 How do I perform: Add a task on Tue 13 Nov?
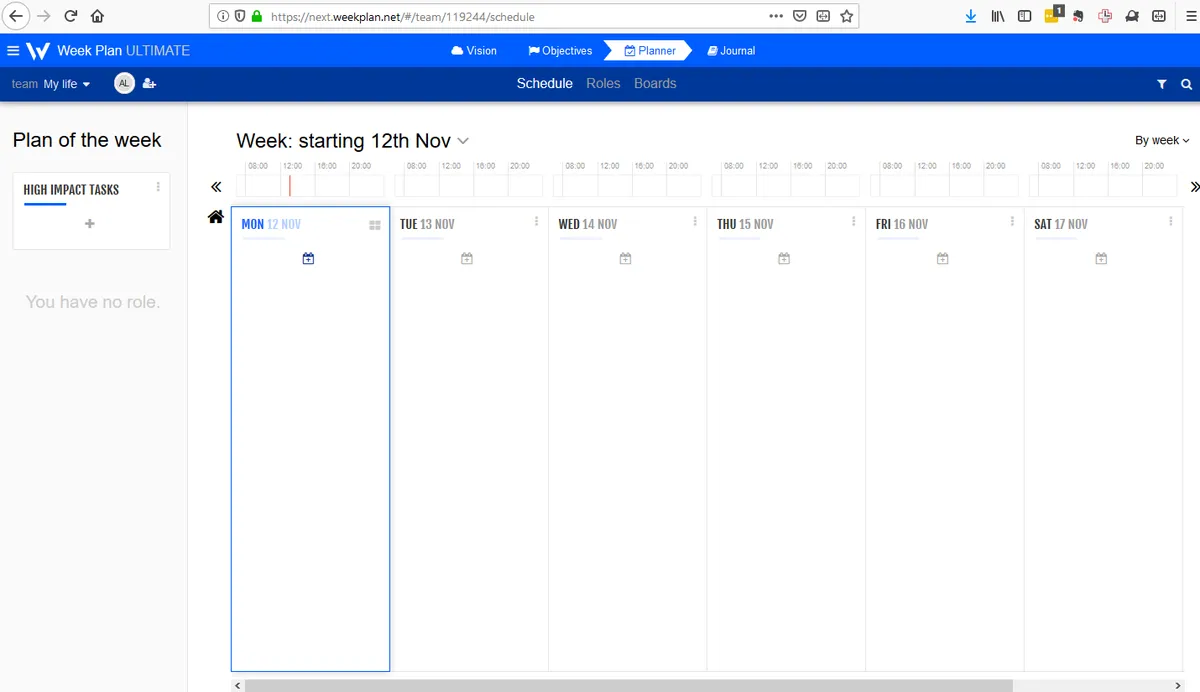tap(467, 259)
